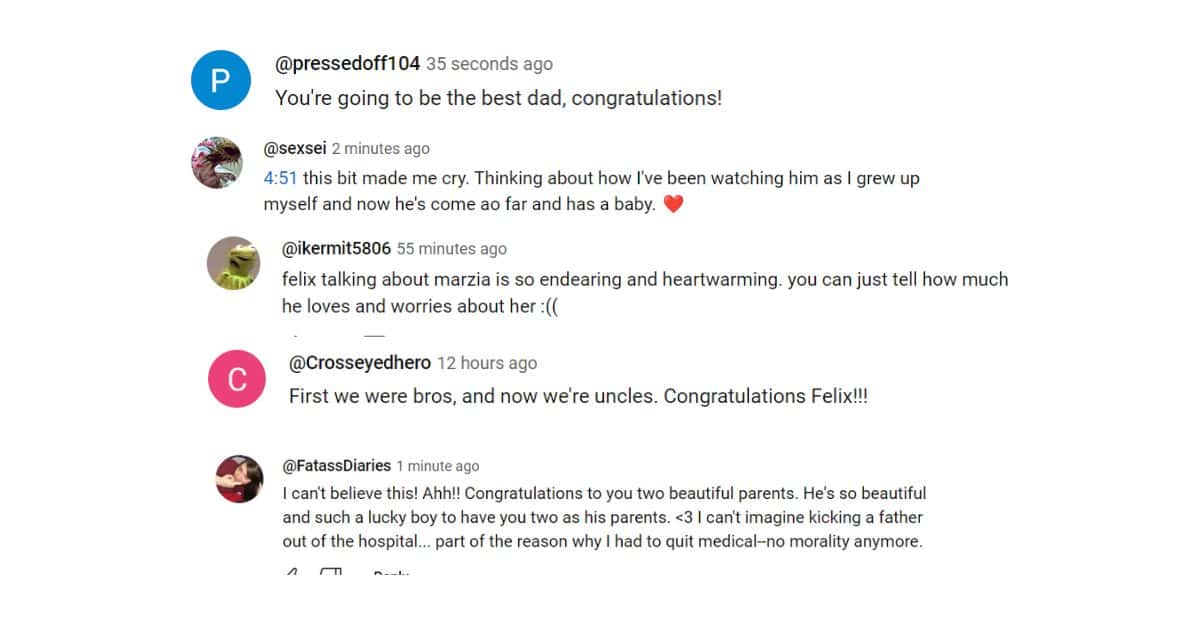Click the '1 minute ago' timestamp
This screenshot has width=1200, height=630.
tap(437, 466)
